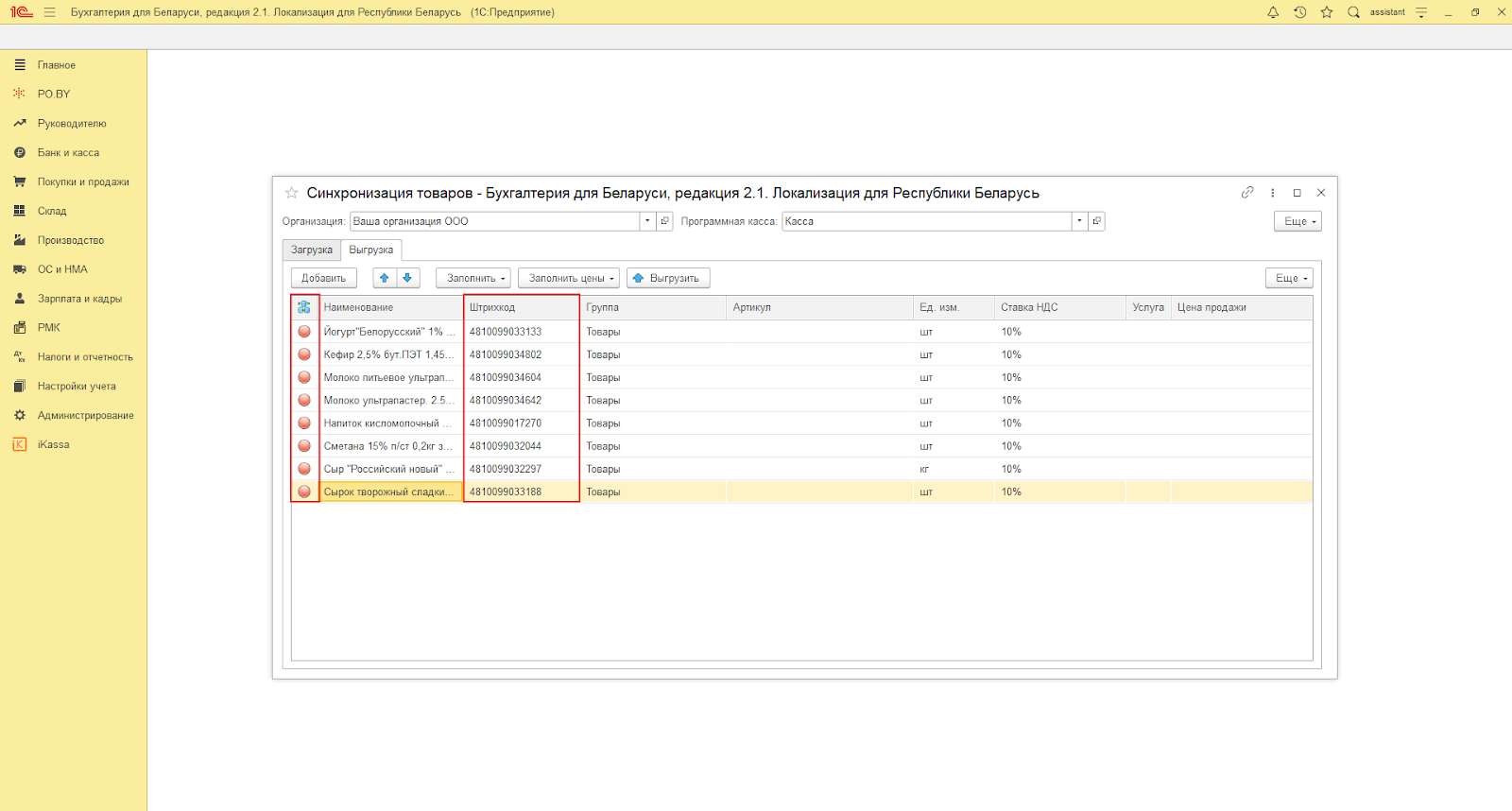Click the sync status column header icon
Image resolution: width=1512 pixels, height=811 pixels.
click(x=303, y=307)
